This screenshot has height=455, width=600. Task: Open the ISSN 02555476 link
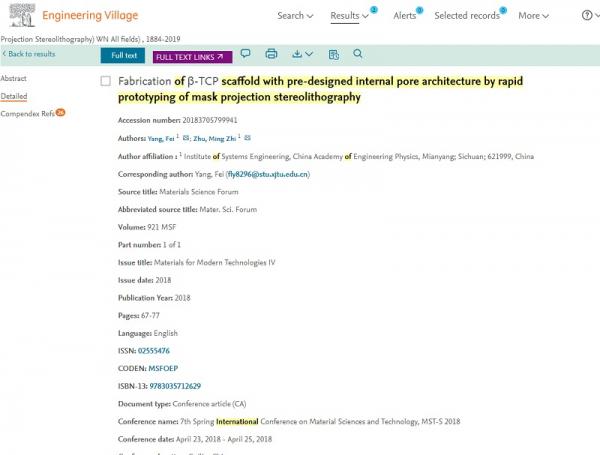pos(153,351)
